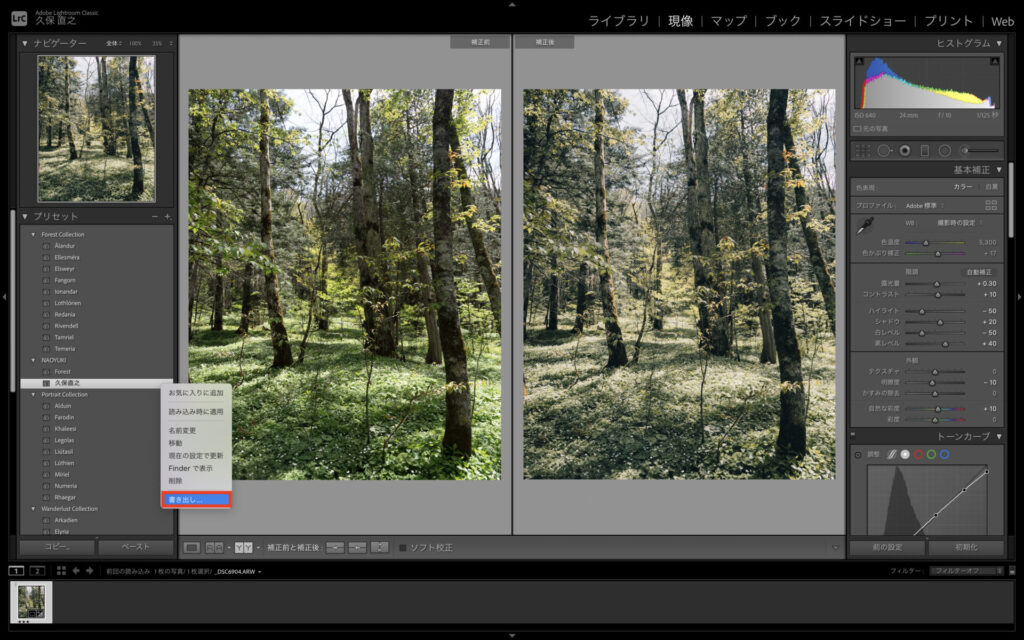Click the reference view R|A icon
This screenshot has height=640, width=1024.
[214, 547]
